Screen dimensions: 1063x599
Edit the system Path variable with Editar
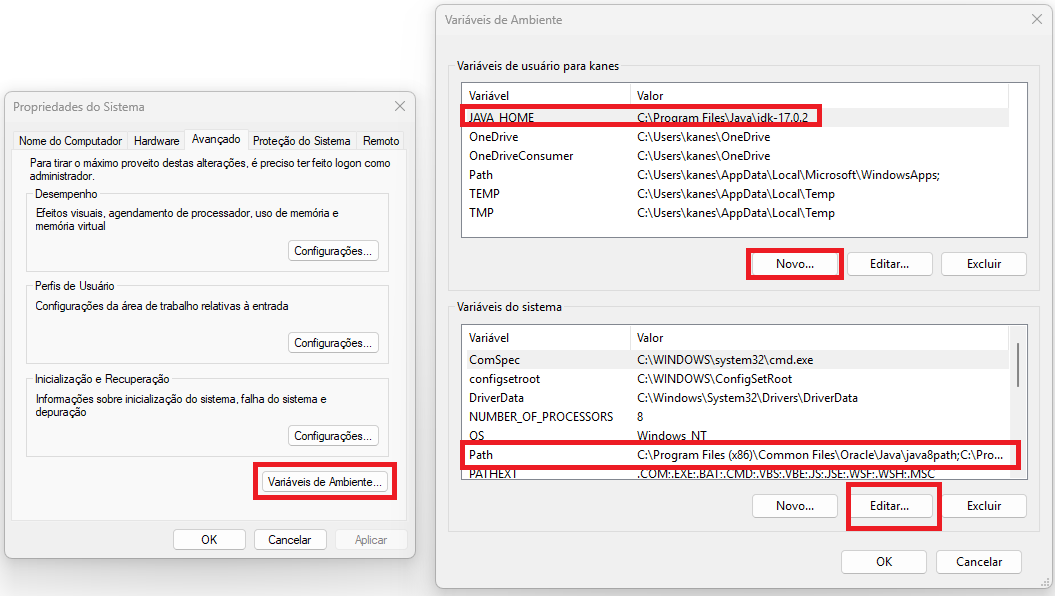click(x=889, y=505)
